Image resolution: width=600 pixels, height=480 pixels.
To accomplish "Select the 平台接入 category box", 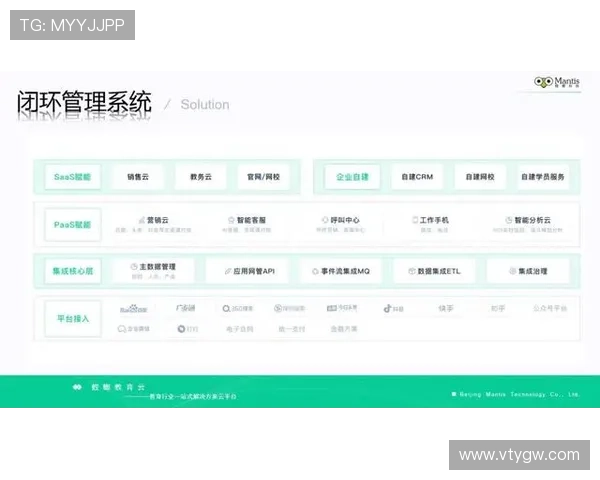I will pyautogui.click(x=73, y=318).
